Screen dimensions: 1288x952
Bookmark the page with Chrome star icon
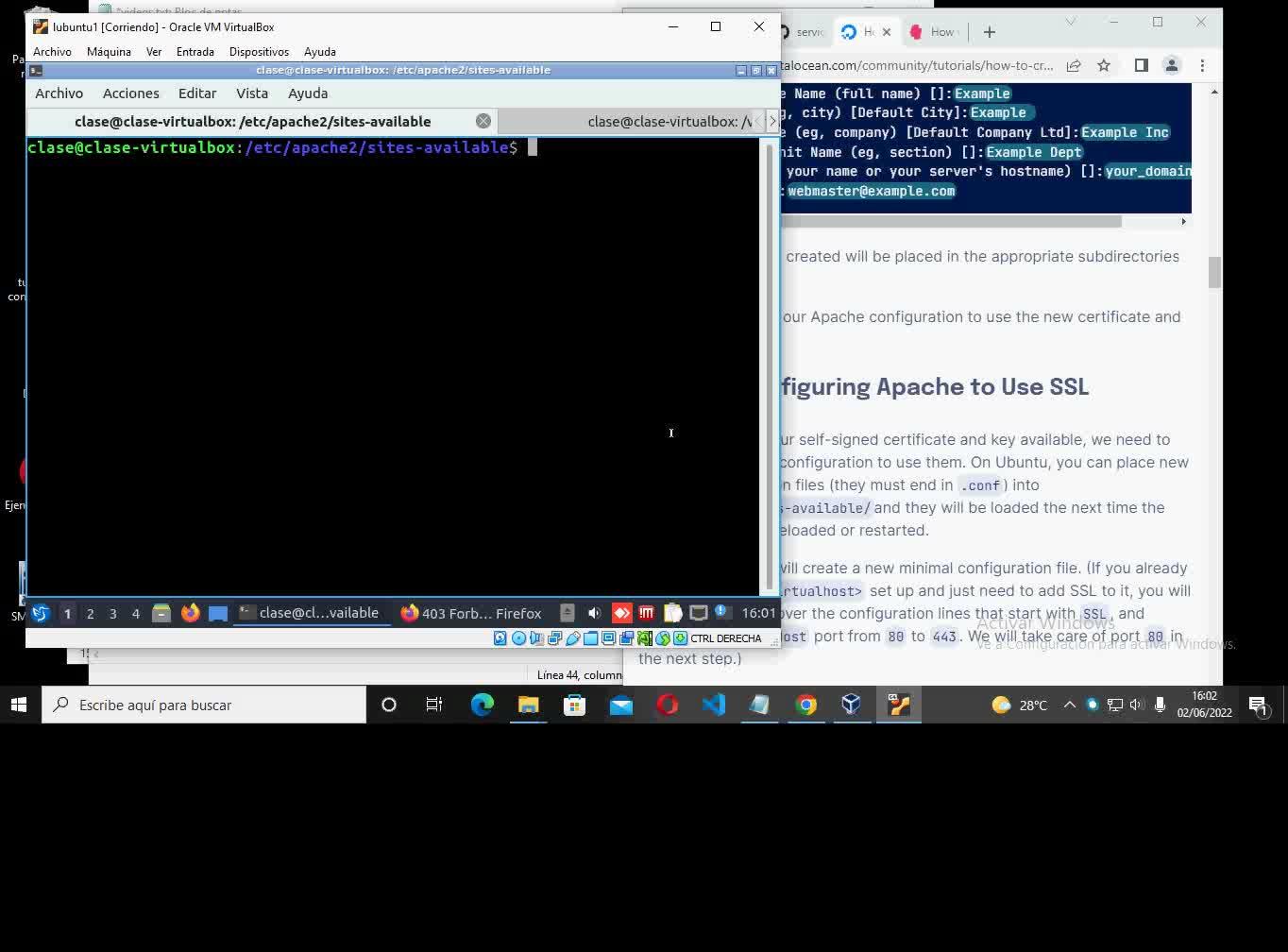tap(1104, 65)
